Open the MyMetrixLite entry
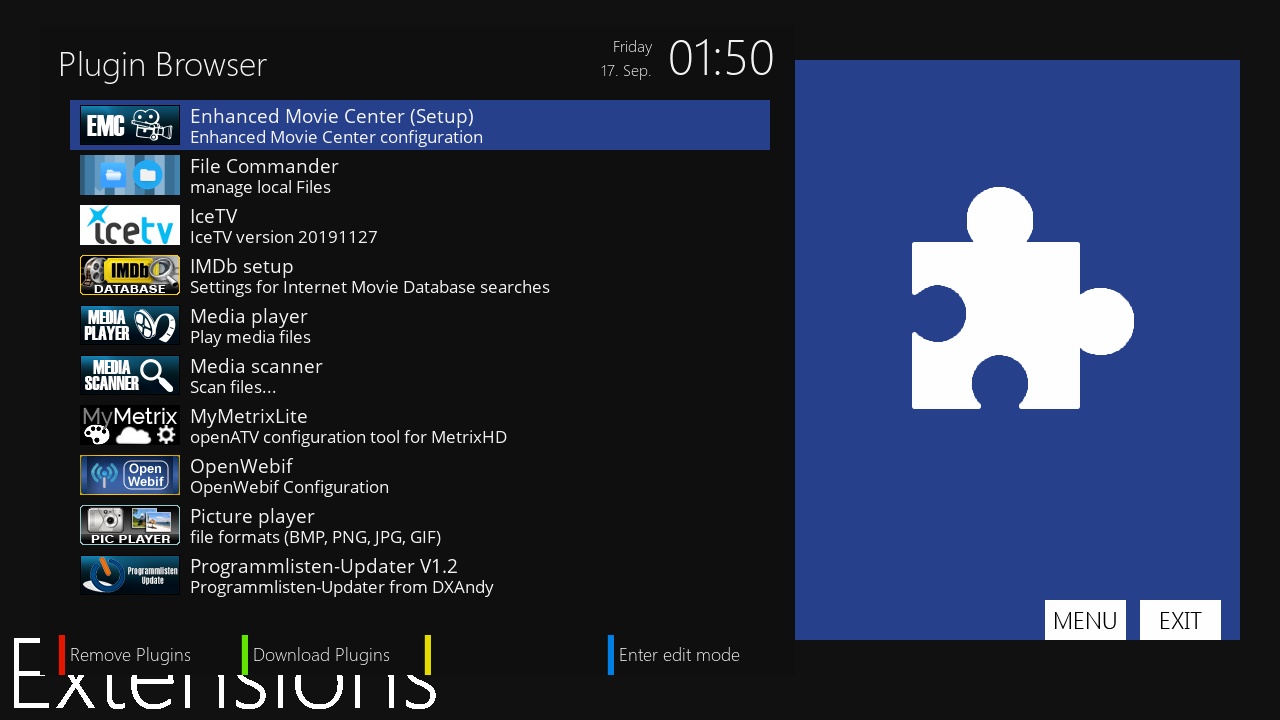The image size is (1280, 720). coord(420,425)
